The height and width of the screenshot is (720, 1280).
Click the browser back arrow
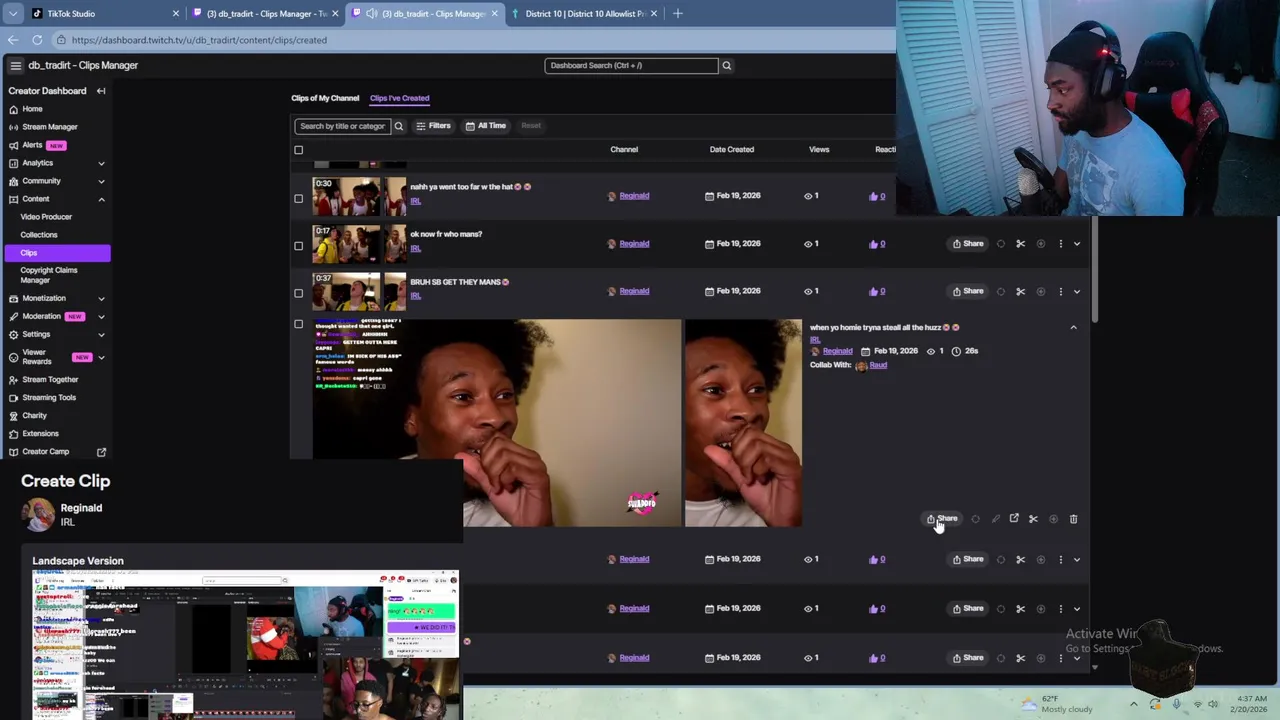12,40
